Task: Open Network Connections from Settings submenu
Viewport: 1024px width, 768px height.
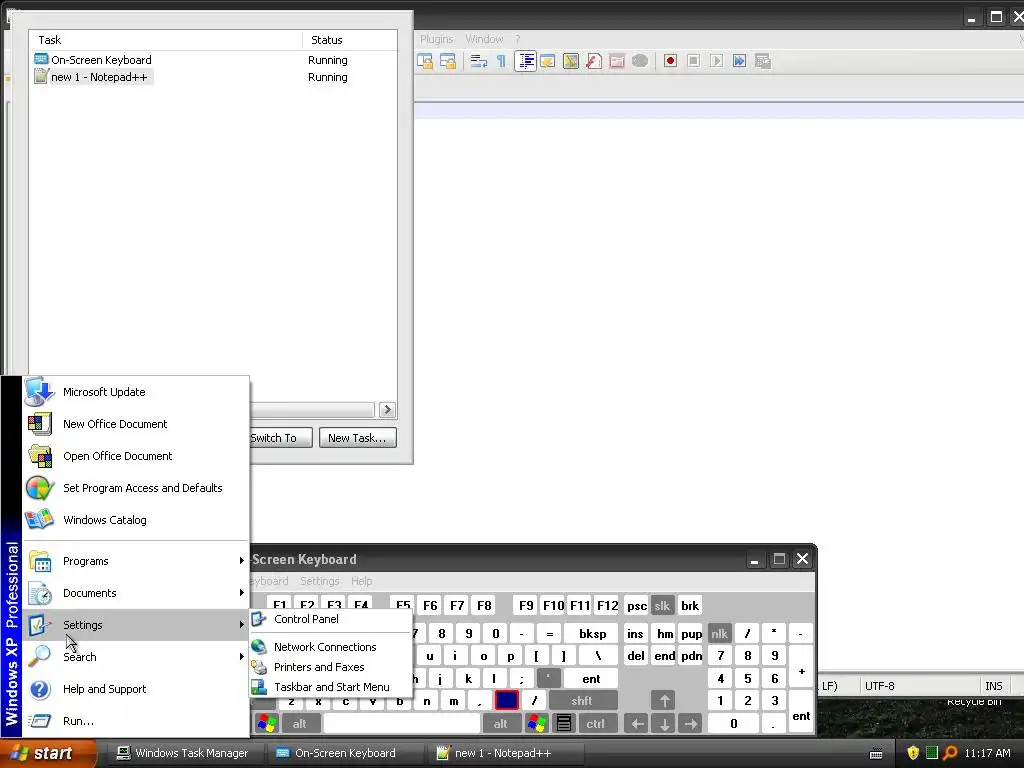Action: pyautogui.click(x=331, y=647)
